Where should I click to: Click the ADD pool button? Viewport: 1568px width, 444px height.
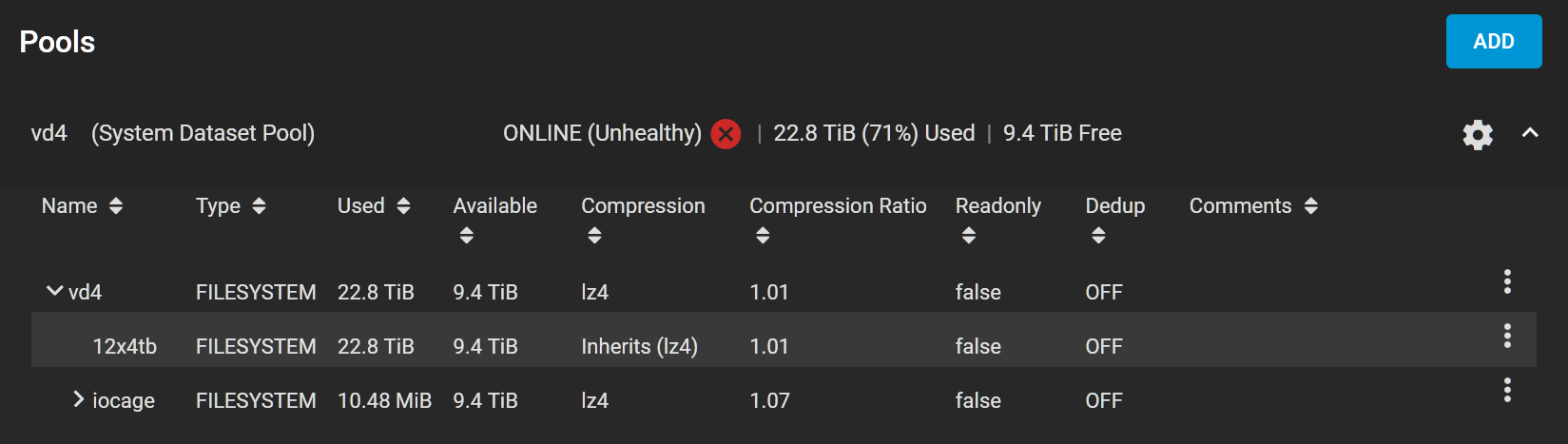pyautogui.click(x=1494, y=42)
